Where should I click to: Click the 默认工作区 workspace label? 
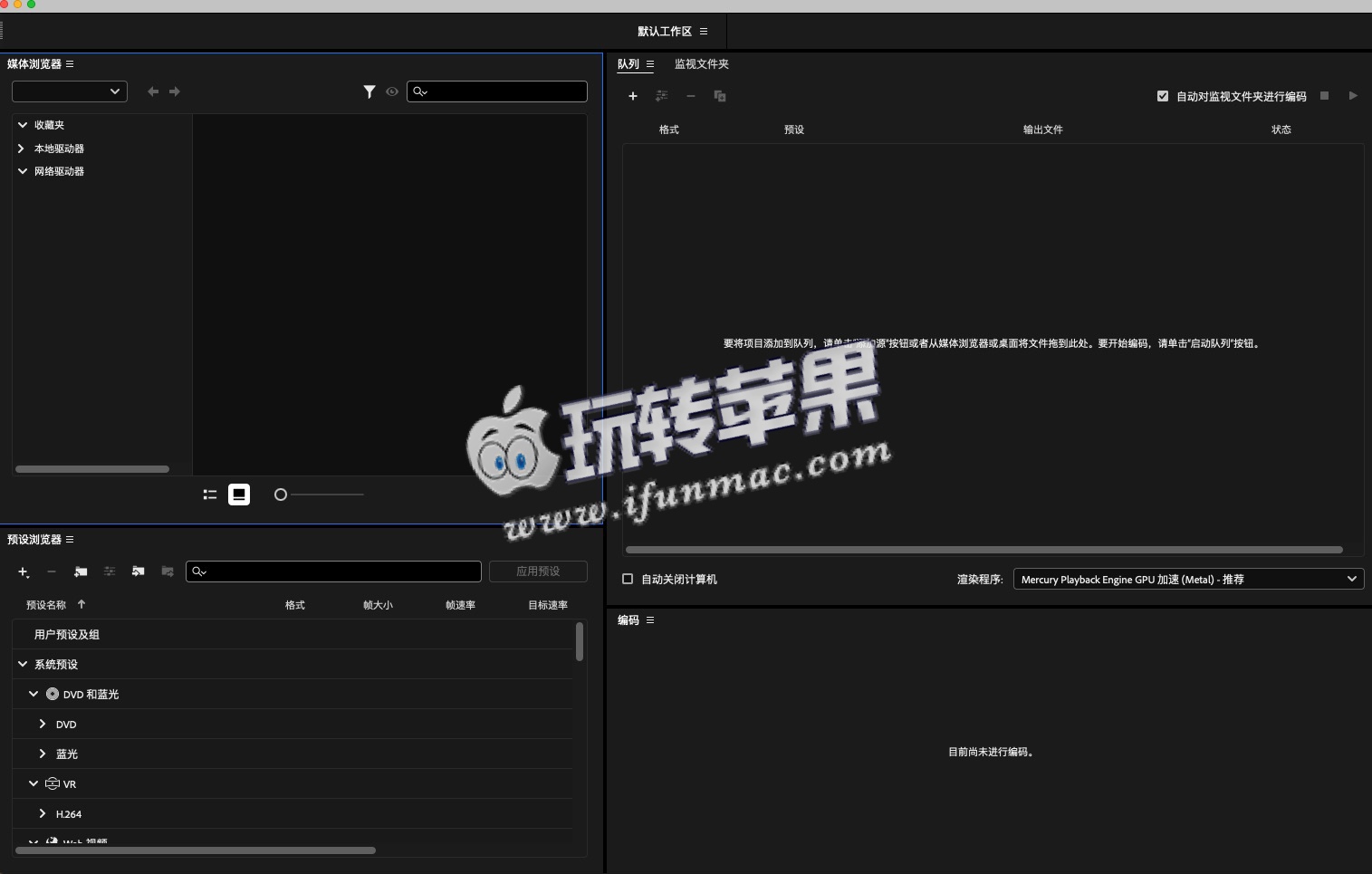pyautogui.click(x=665, y=32)
